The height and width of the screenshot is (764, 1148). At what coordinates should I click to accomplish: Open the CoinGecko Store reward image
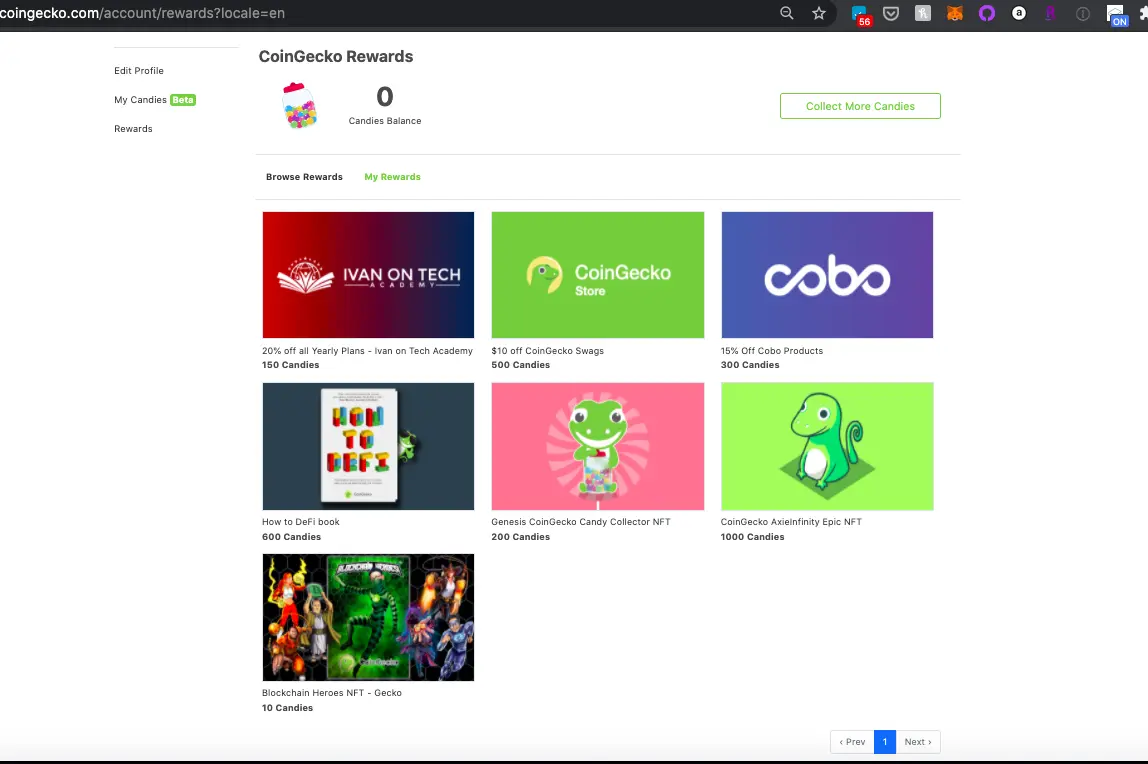pyautogui.click(x=597, y=275)
